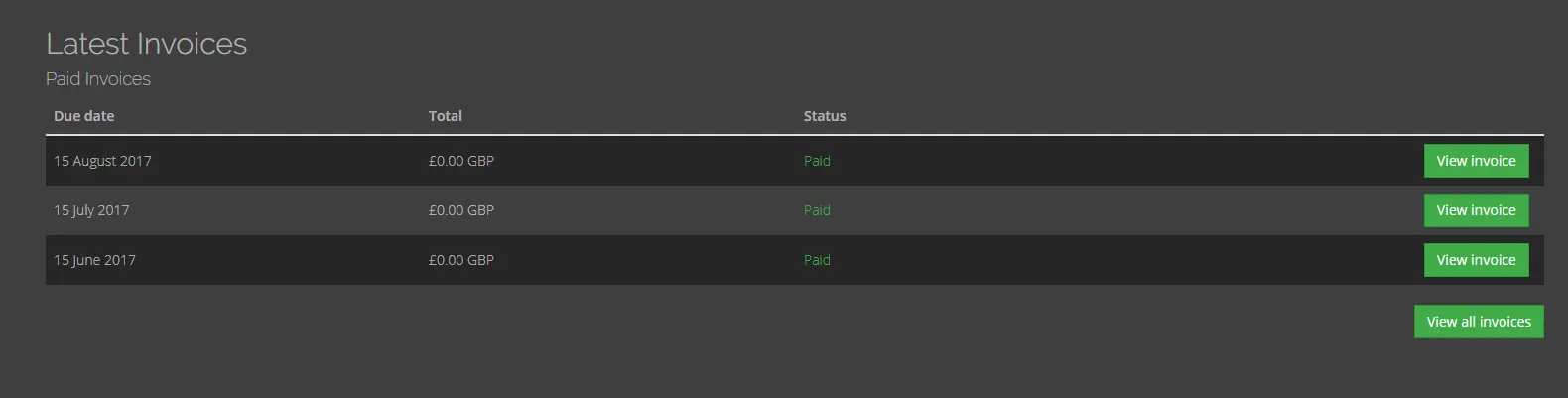This screenshot has height=398, width=1568.
Task: Click the £0.00 GBP total for August
Action: [x=461, y=161]
